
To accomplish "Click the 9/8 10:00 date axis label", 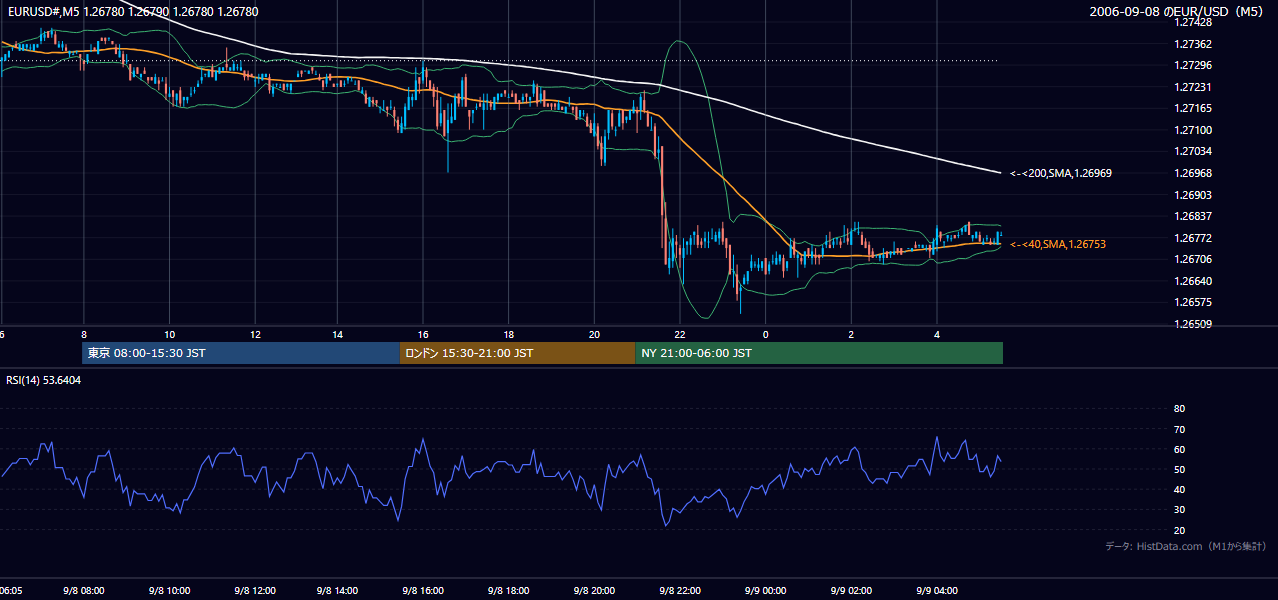I will [x=169, y=591].
